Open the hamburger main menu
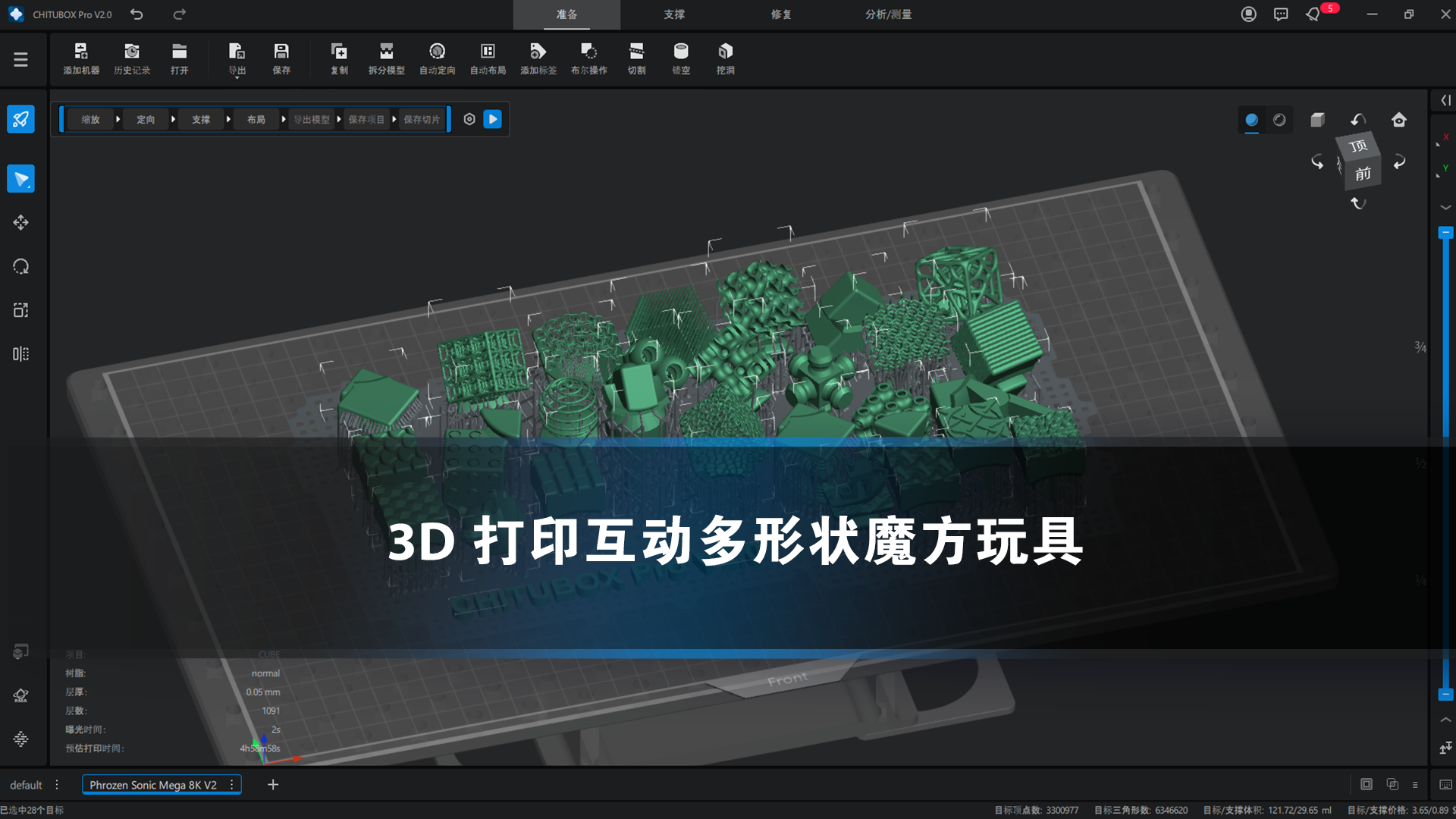 [20, 59]
